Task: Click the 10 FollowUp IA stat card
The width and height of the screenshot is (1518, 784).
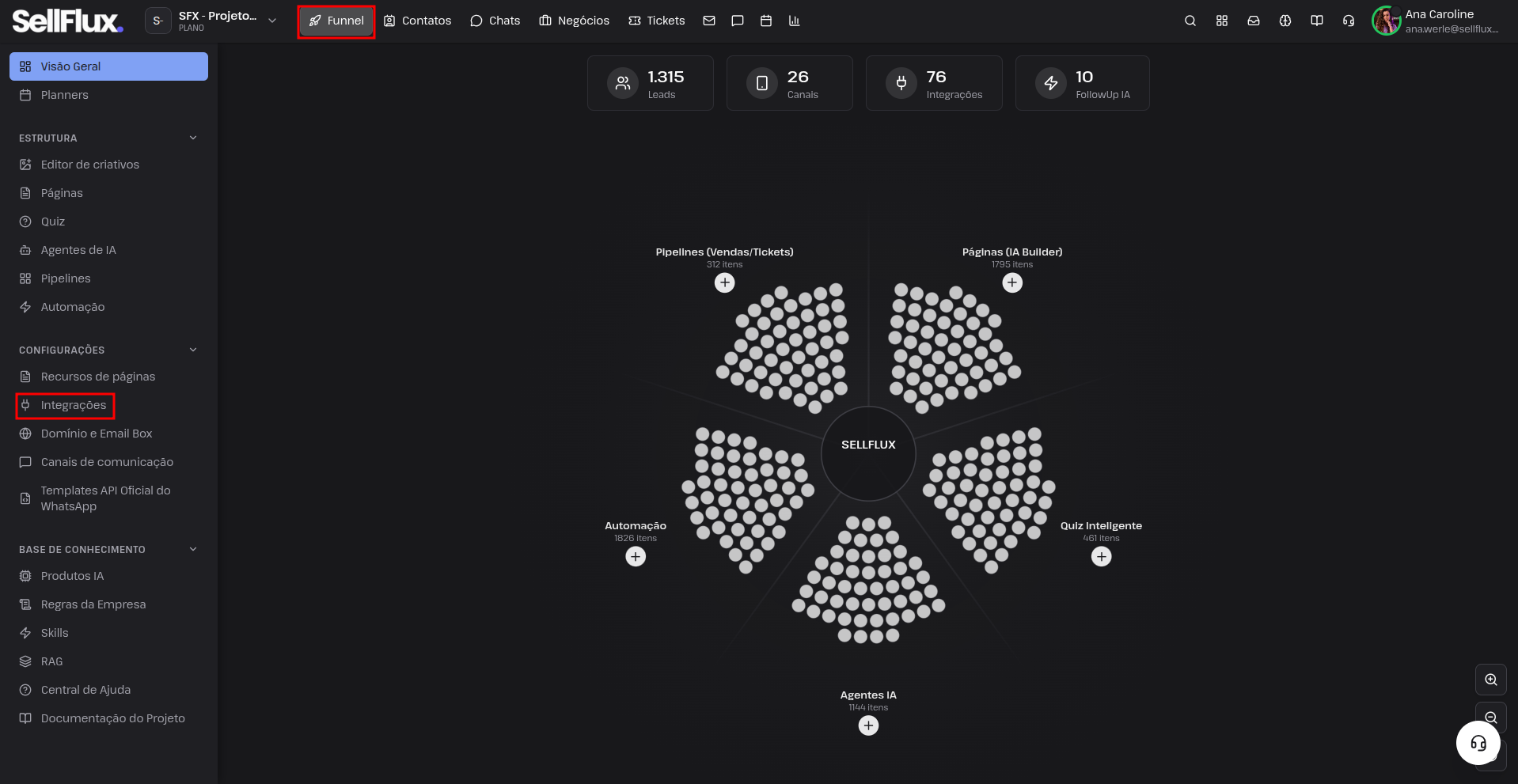Action: pyautogui.click(x=1083, y=83)
